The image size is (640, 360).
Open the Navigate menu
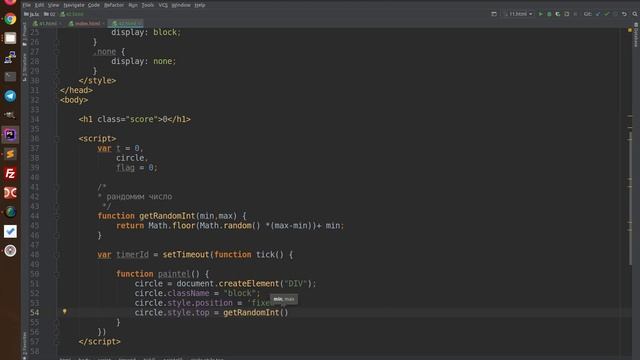73,5
